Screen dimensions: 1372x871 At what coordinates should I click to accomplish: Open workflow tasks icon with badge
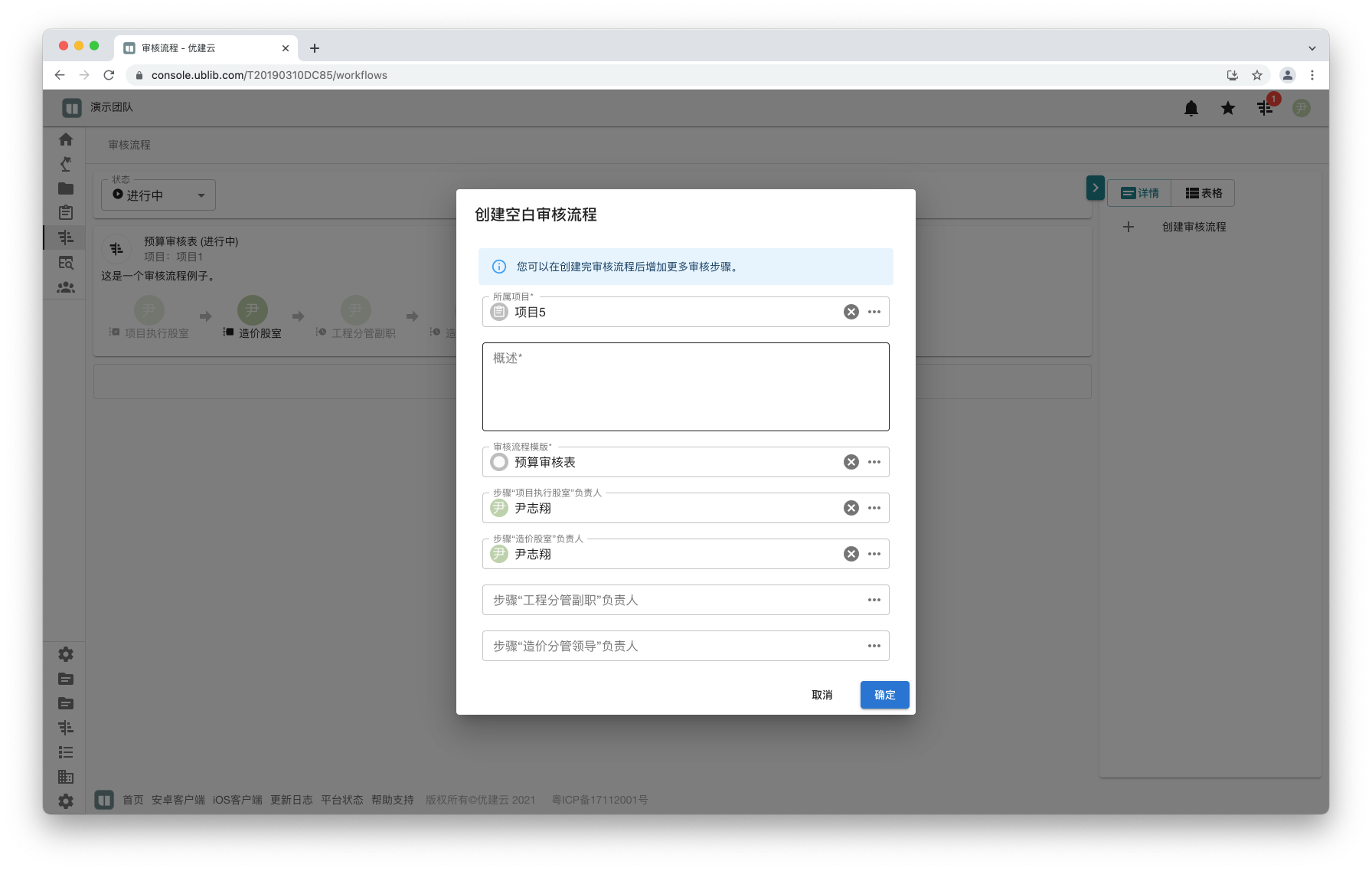click(x=1265, y=108)
